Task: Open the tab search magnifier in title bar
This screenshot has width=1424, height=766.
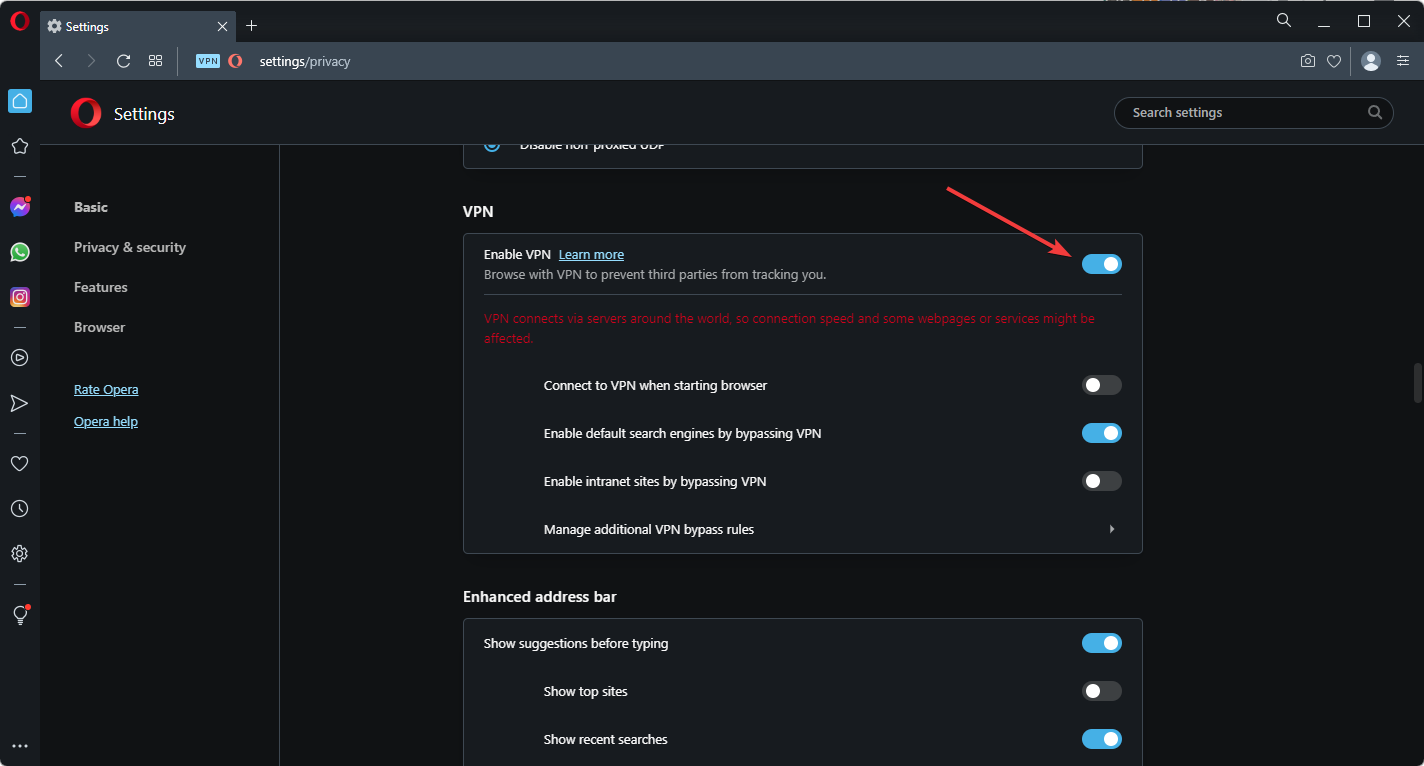Action: point(1284,20)
